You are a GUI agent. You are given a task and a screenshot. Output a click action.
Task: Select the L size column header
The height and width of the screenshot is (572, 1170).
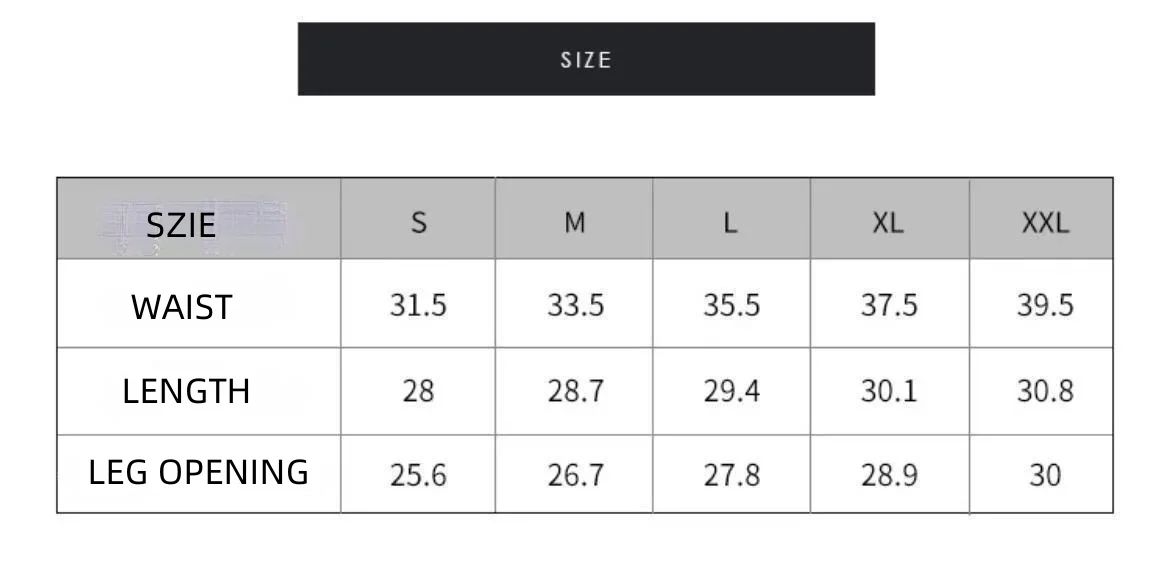coord(731,222)
